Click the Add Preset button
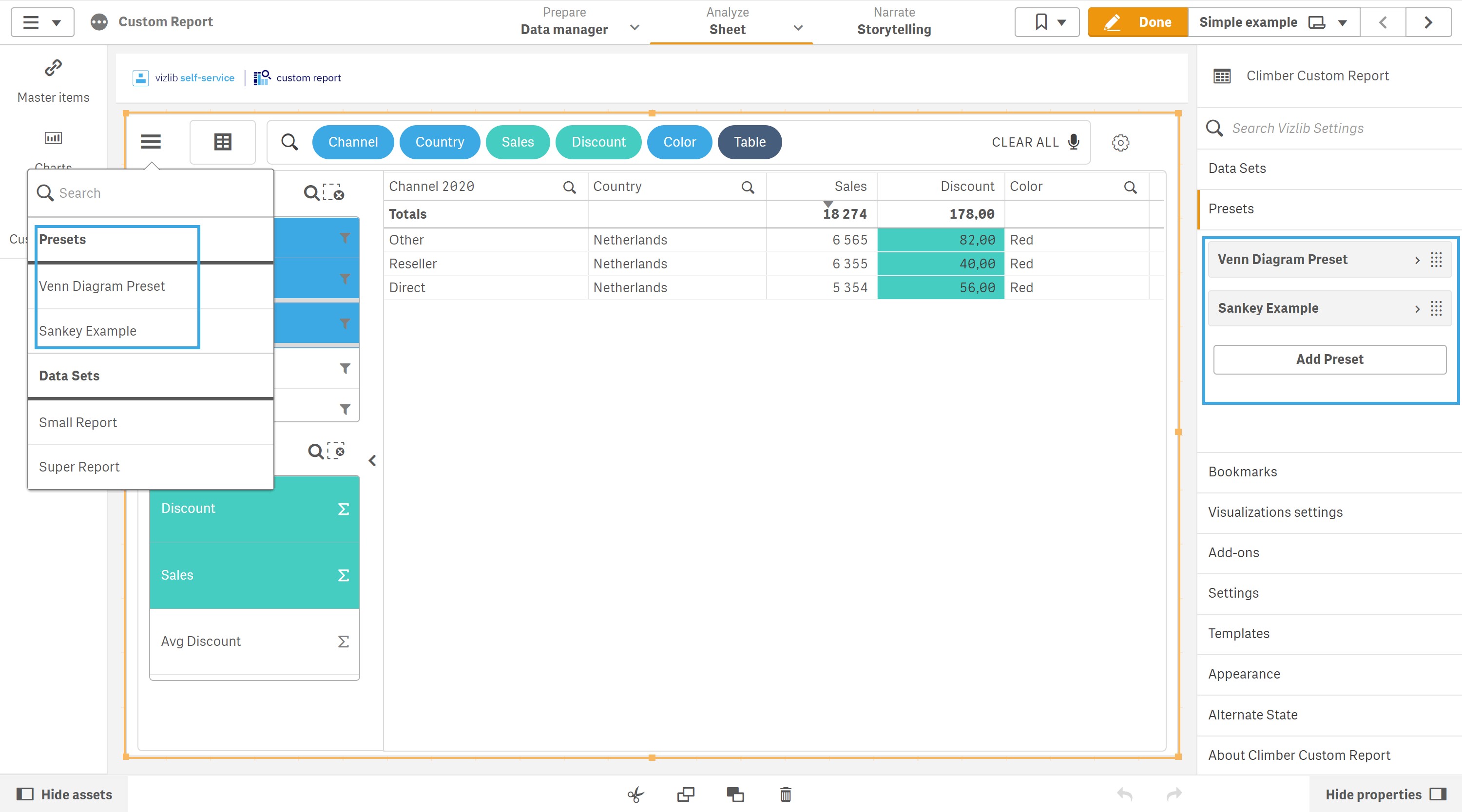 (x=1329, y=359)
